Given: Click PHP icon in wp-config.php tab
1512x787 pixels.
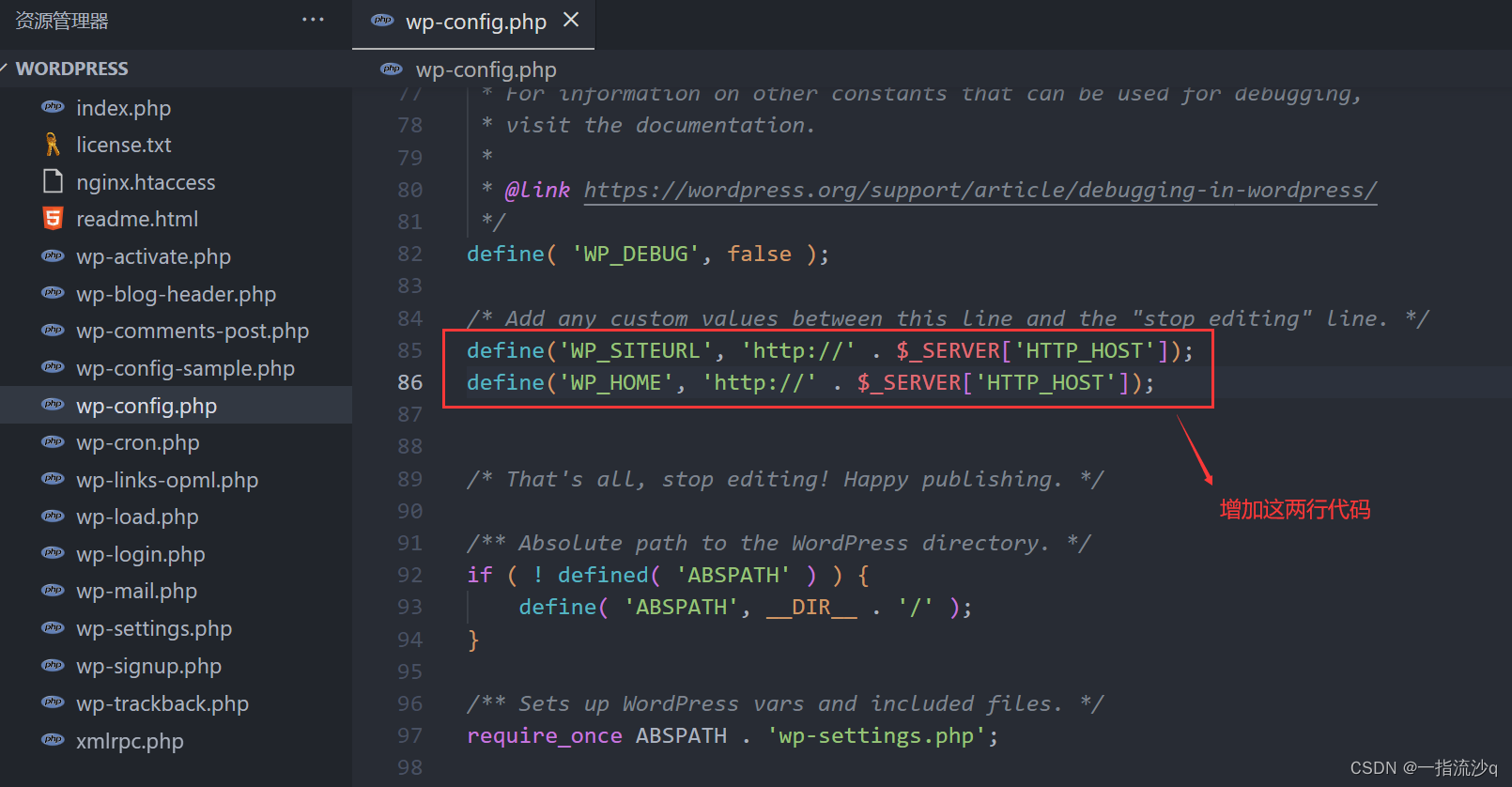Looking at the screenshot, I should coord(382,21).
